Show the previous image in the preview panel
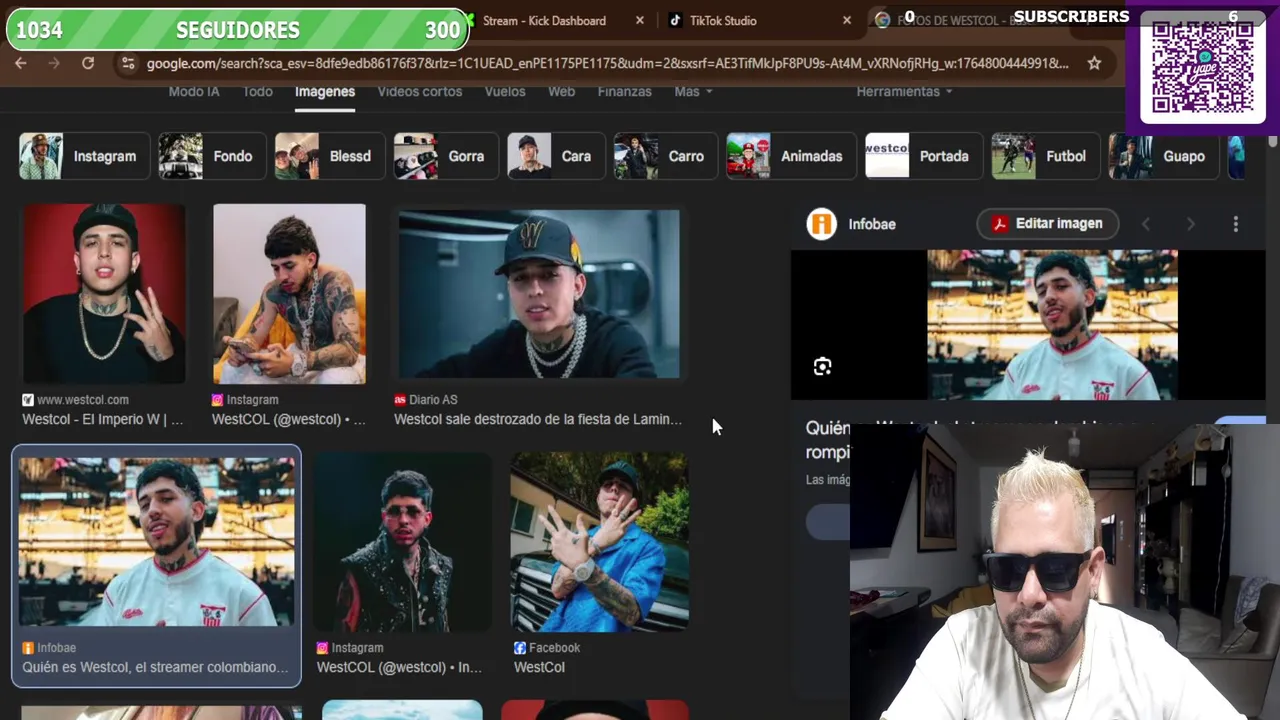The image size is (1280, 720). coord(1146,224)
